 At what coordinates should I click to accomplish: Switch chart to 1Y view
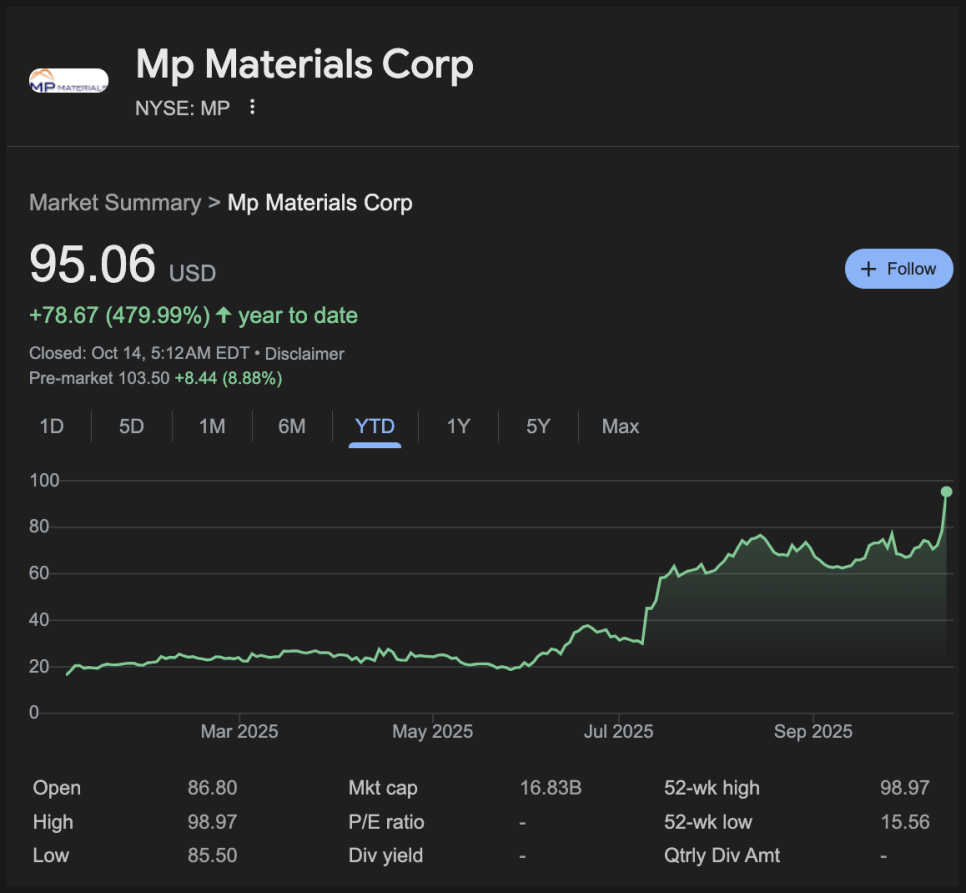point(458,427)
